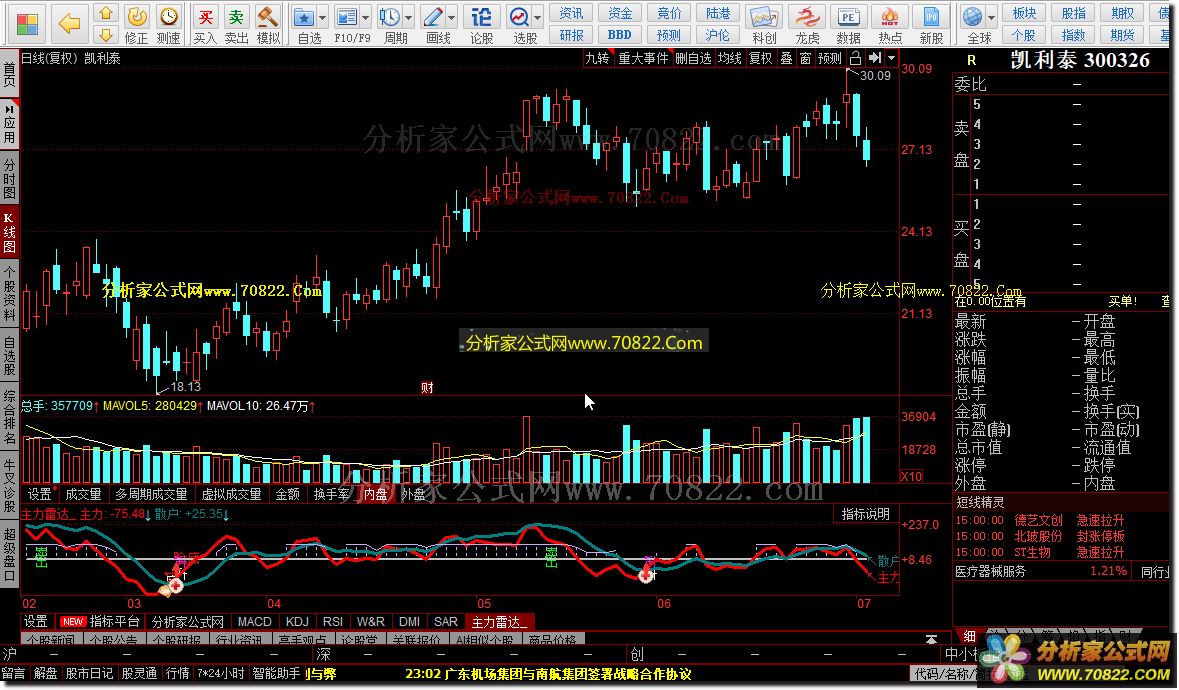This screenshot has width=1179, height=690.
Task: Open the 热点 HOT flame icon
Action: 890,17
